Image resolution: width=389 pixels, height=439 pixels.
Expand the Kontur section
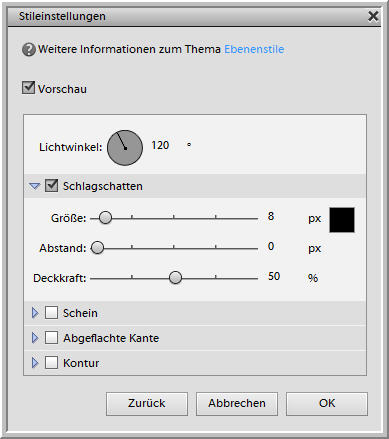[35, 363]
